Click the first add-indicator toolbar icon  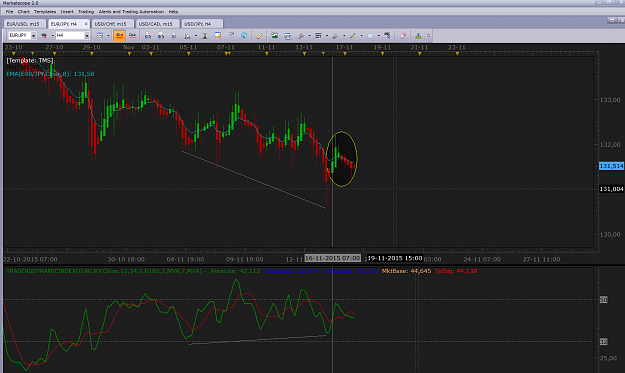(148, 35)
